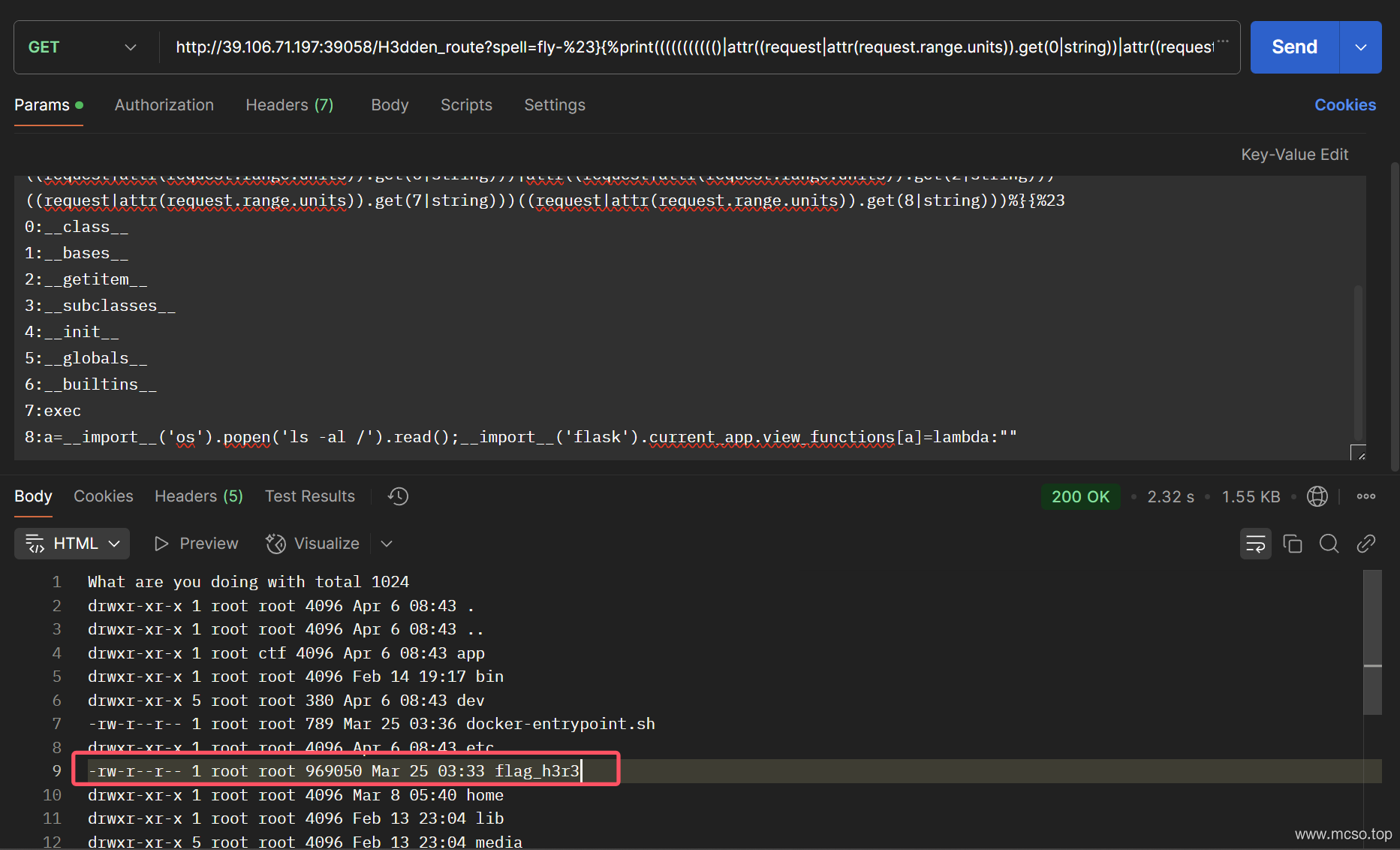Open the response more options ellipsis
Viewport: 1400px width, 850px height.
point(1366,496)
